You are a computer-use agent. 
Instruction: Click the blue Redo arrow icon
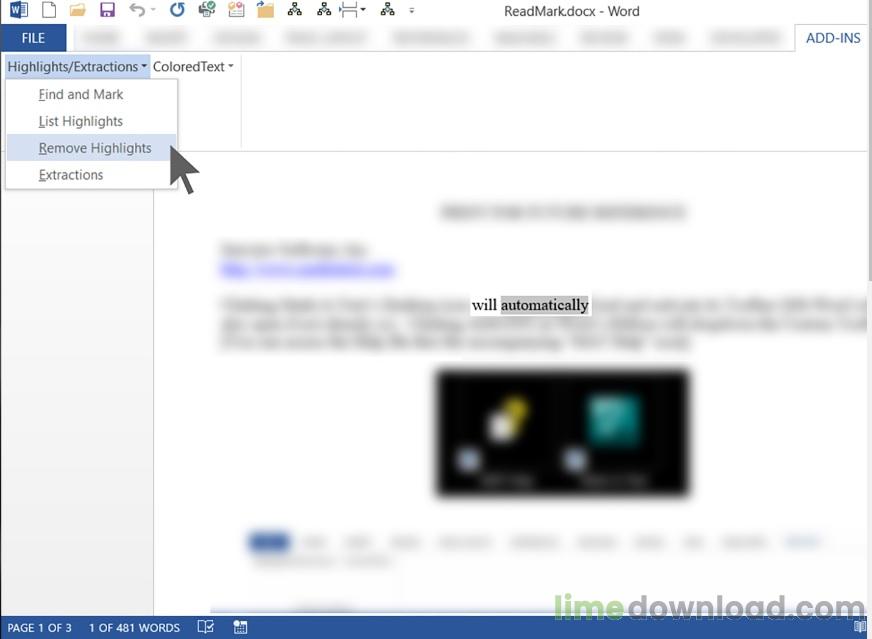pyautogui.click(x=177, y=10)
